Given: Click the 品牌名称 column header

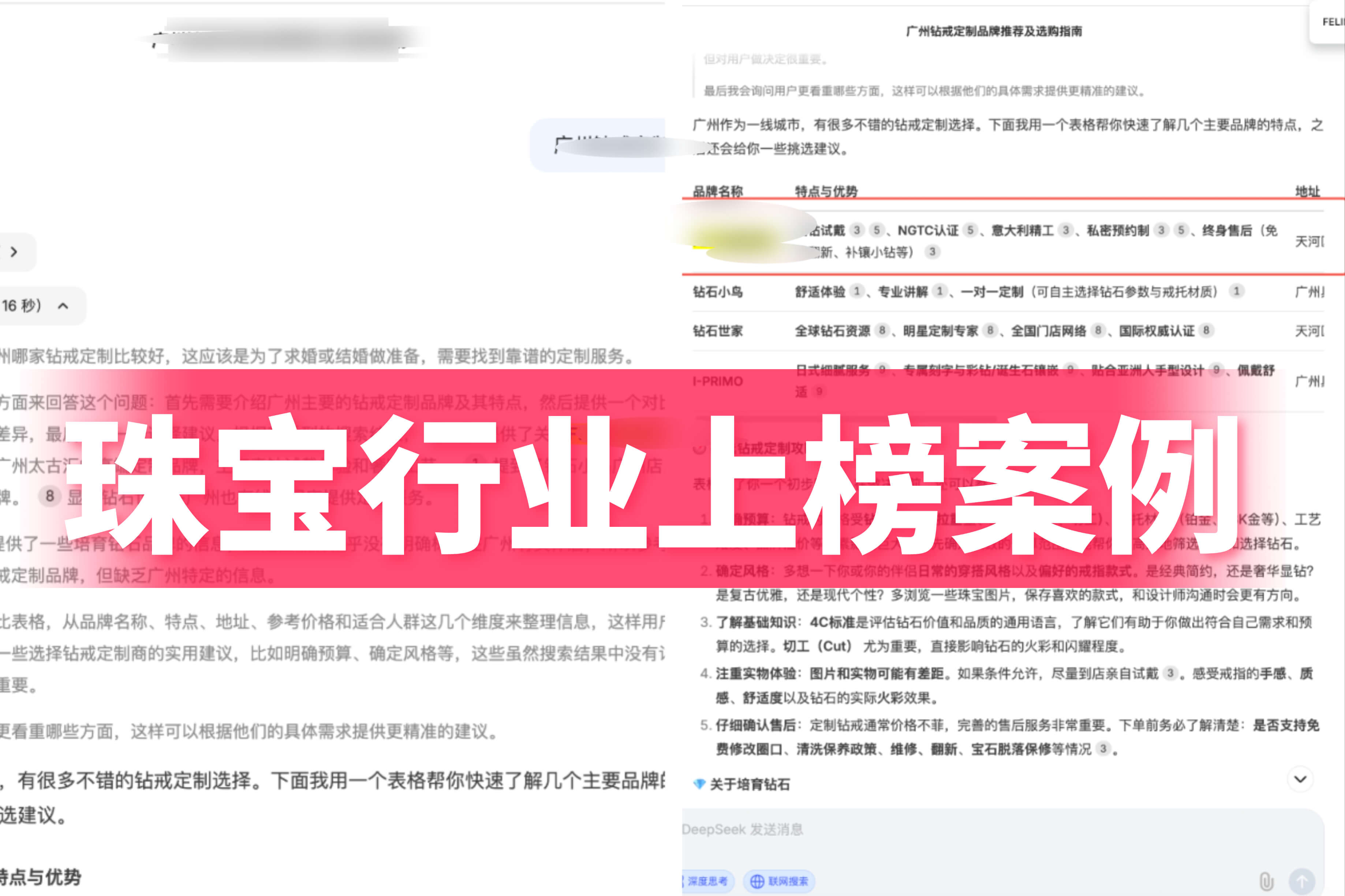Looking at the screenshot, I should [717, 192].
